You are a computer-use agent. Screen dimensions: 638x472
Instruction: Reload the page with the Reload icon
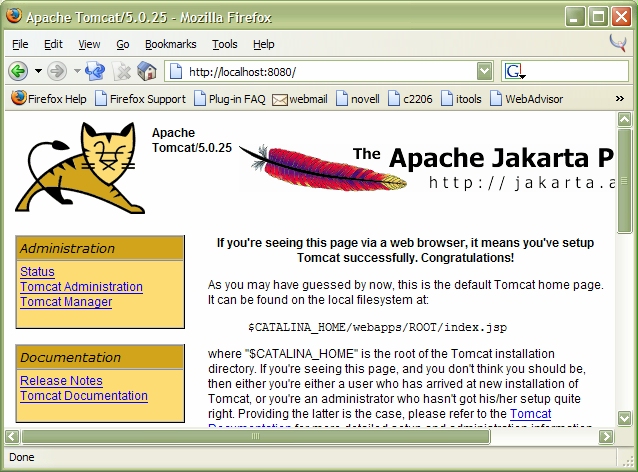pos(95,72)
